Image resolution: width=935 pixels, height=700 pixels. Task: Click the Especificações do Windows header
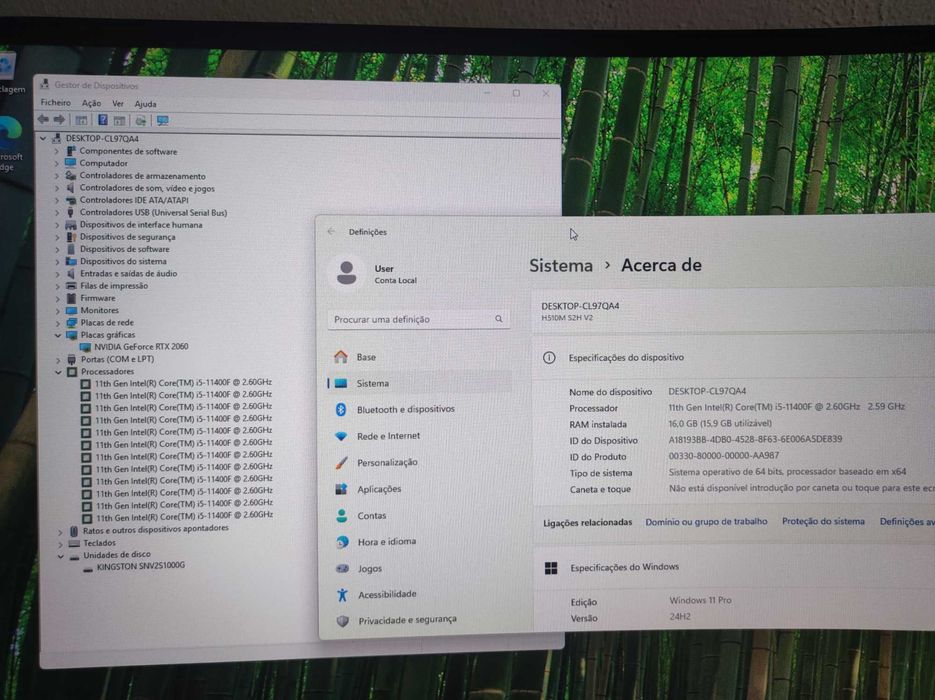click(624, 567)
